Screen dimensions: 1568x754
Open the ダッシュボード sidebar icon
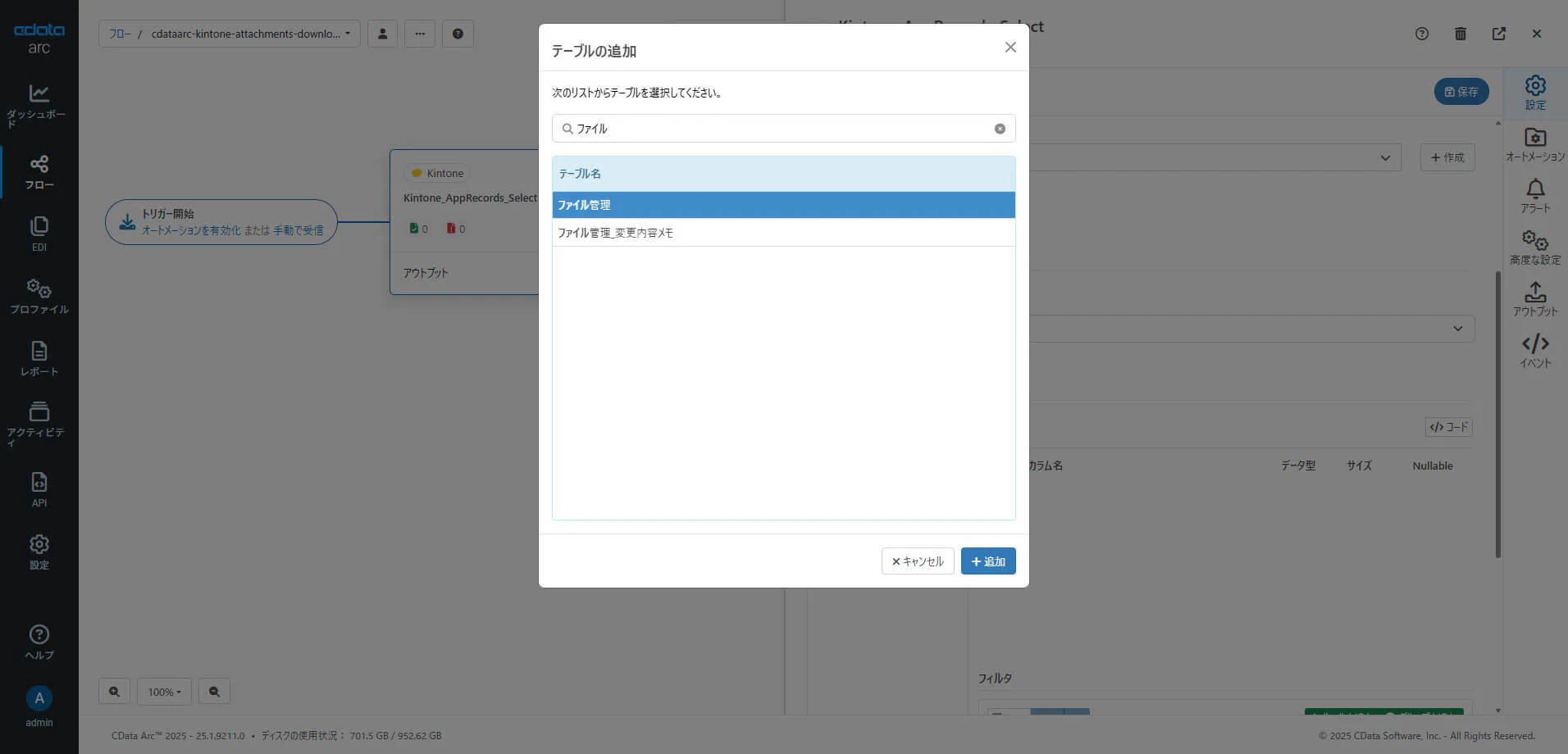tap(39, 105)
